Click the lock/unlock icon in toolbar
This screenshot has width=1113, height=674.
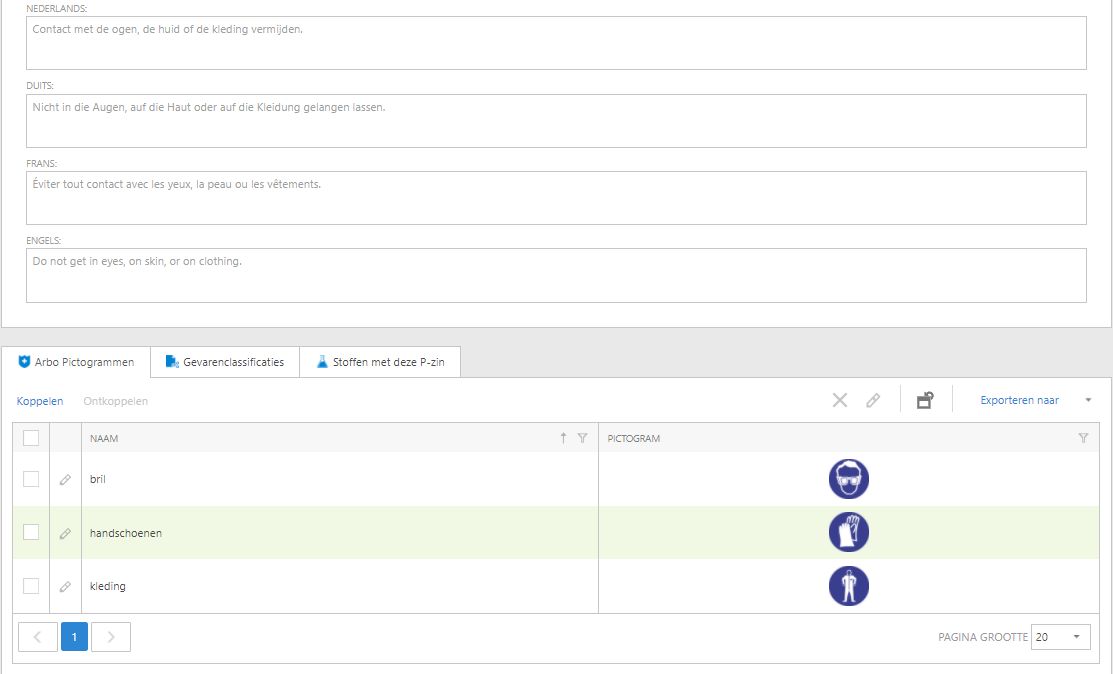click(925, 400)
